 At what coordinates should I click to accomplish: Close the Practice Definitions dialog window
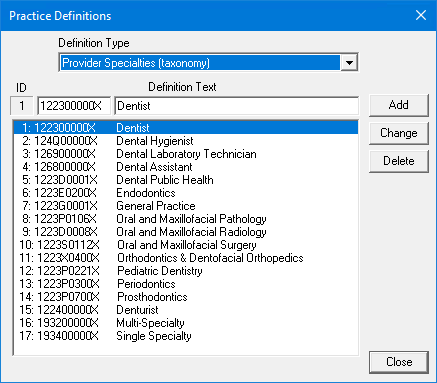tap(421, 15)
